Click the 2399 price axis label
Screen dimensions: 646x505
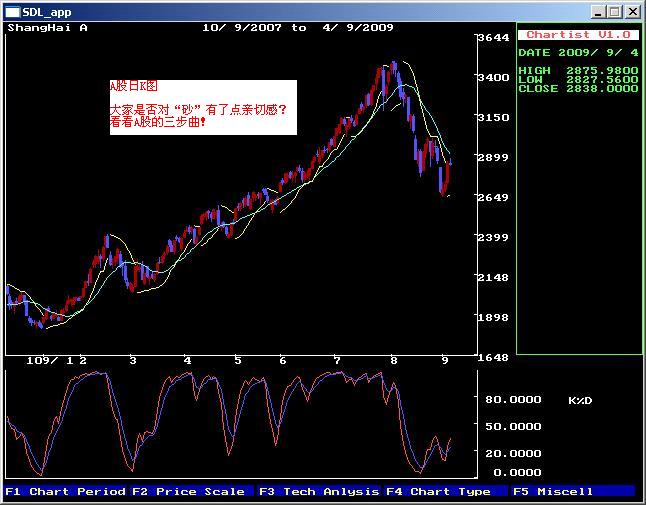494,237
